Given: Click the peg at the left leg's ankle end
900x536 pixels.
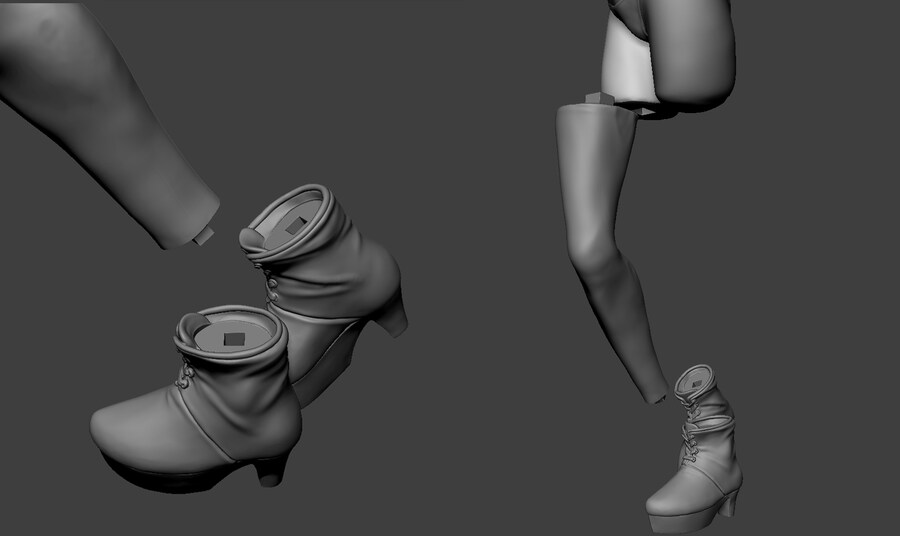Looking at the screenshot, I should tap(206, 233).
